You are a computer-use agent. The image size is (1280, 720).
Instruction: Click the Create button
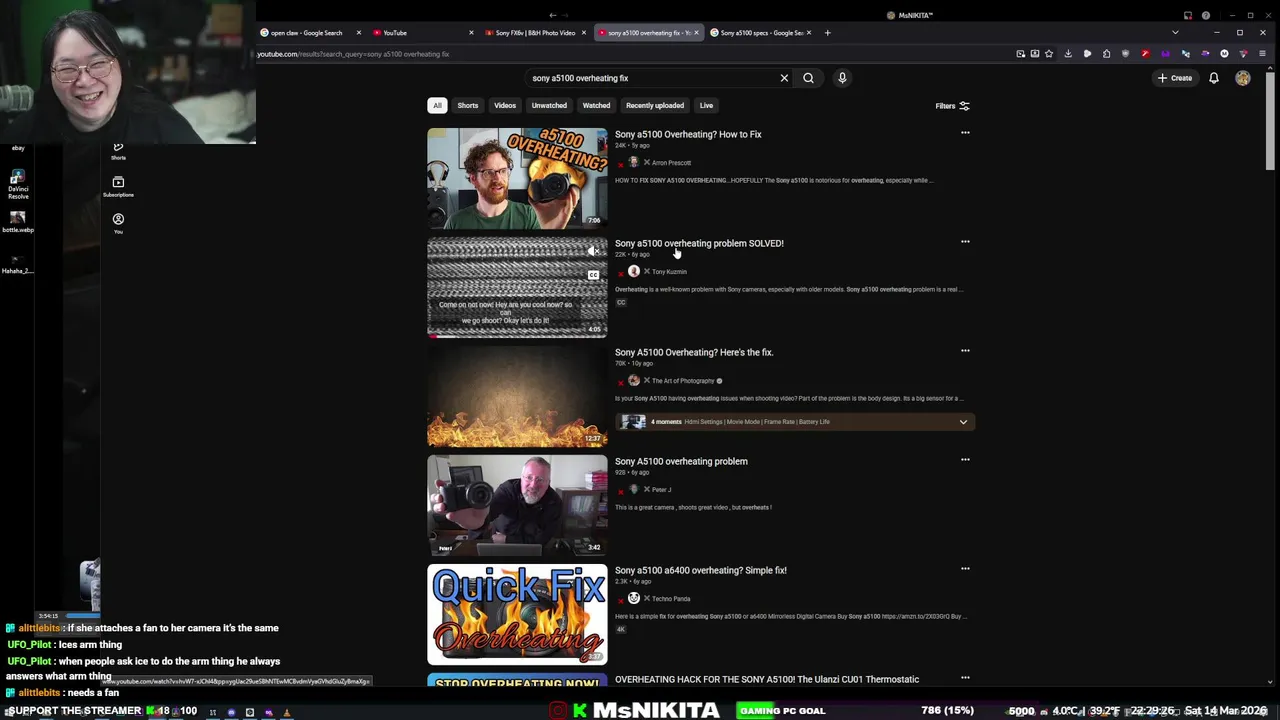(x=1175, y=78)
